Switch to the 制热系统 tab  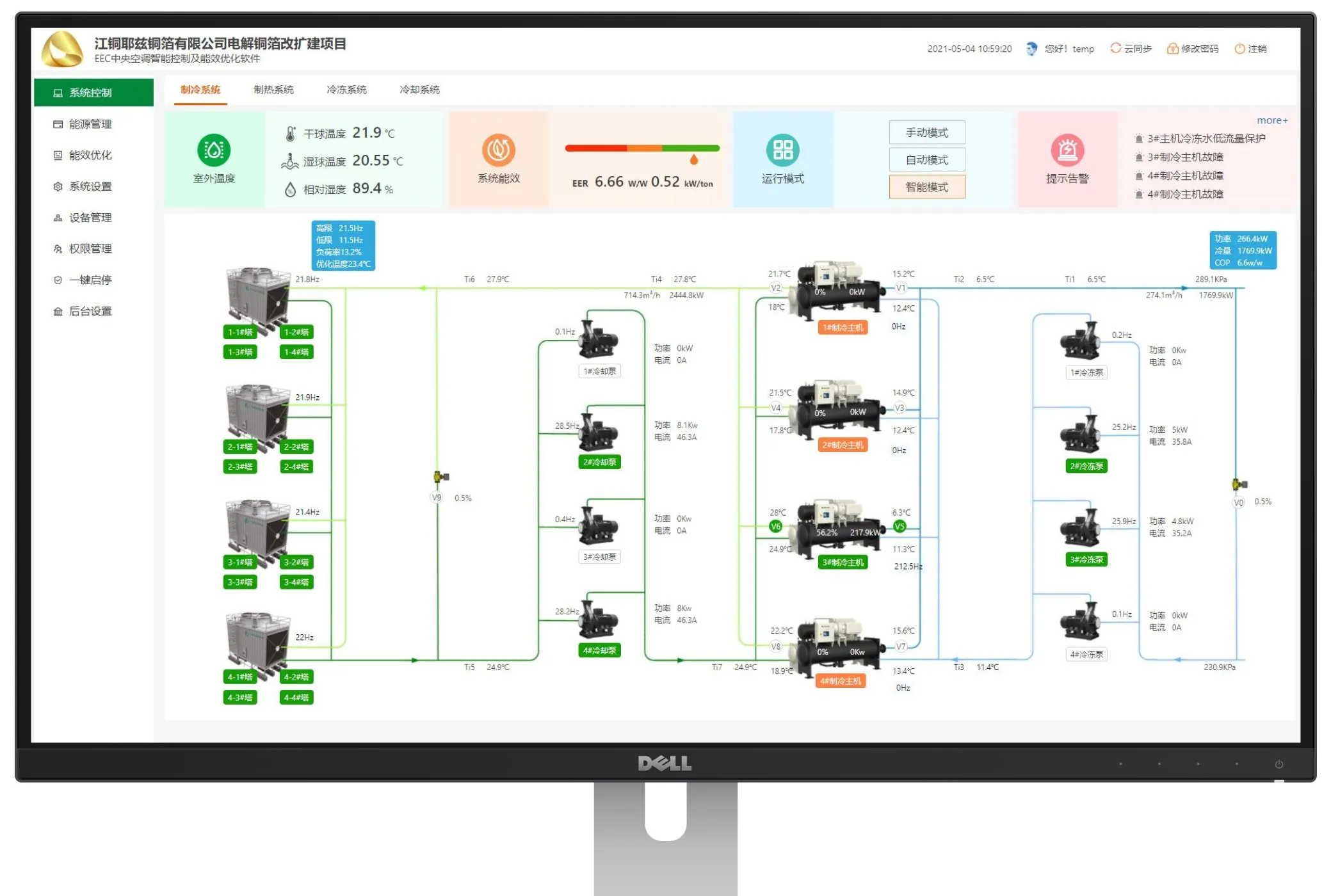tap(272, 90)
